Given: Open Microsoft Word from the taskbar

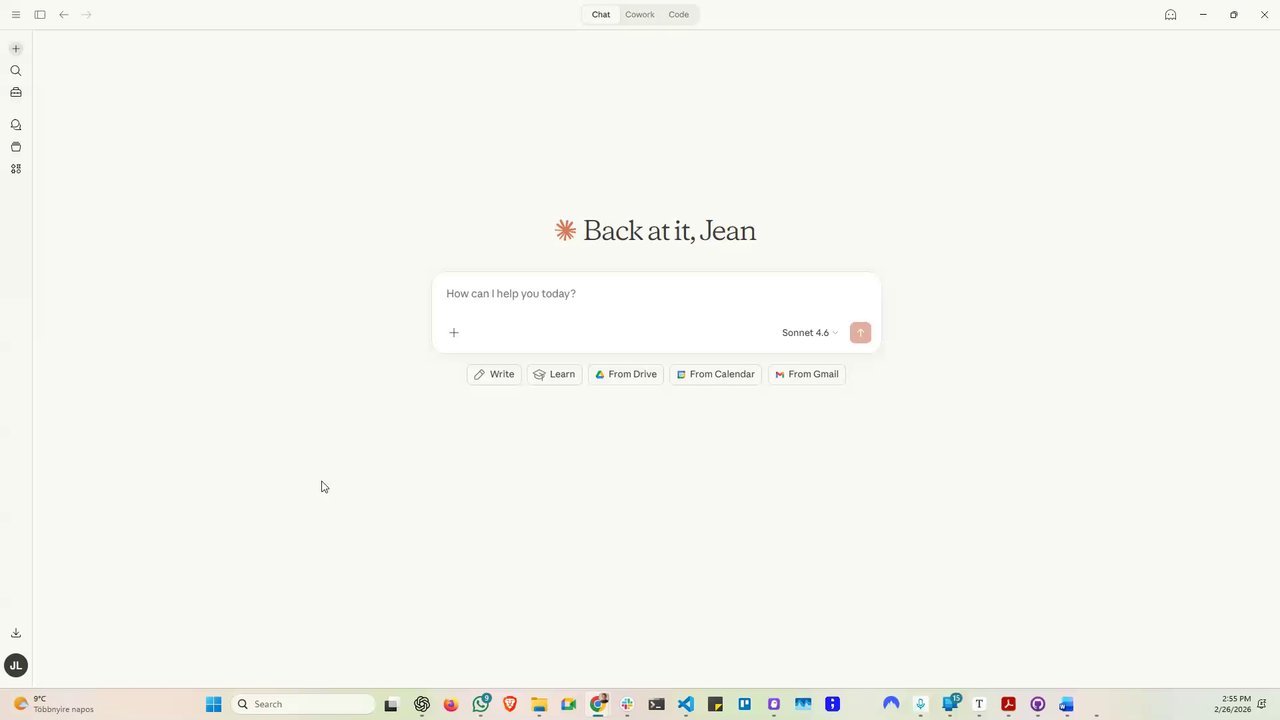Looking at the screenshot, I should [x=1067, y=704].
